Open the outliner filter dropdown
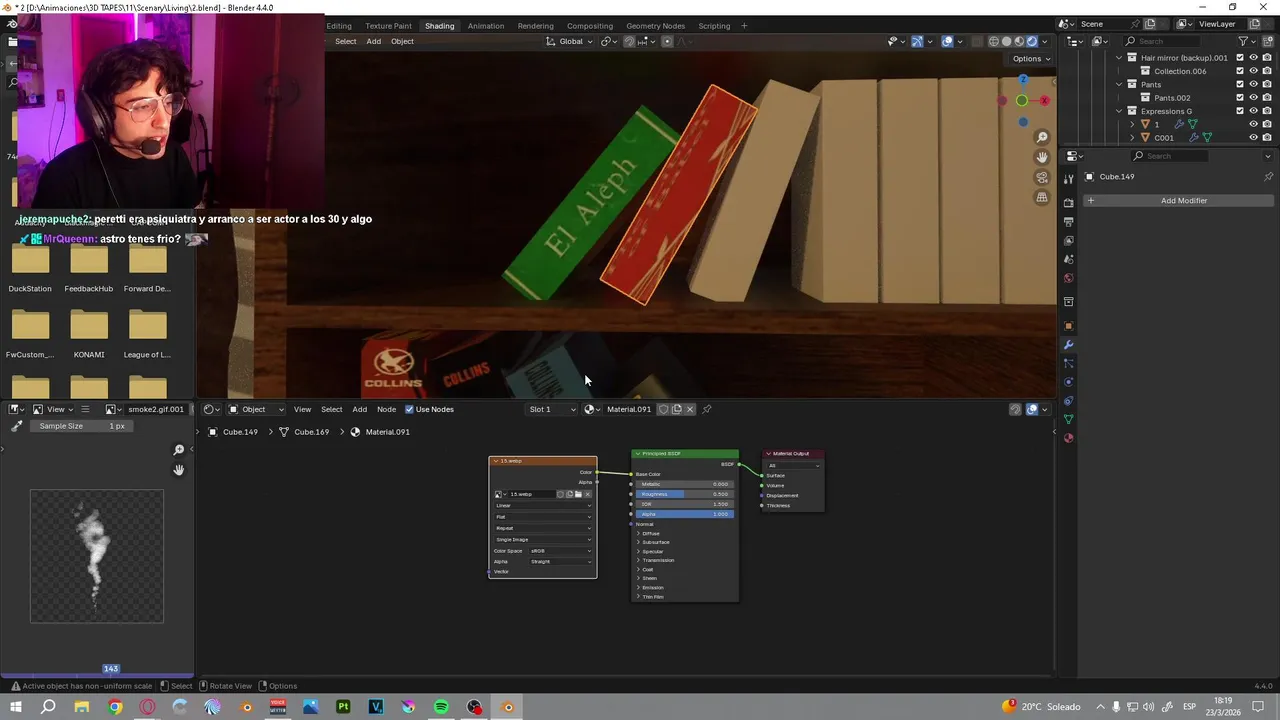The image size is (1280, 720). tap(1247, 41)
